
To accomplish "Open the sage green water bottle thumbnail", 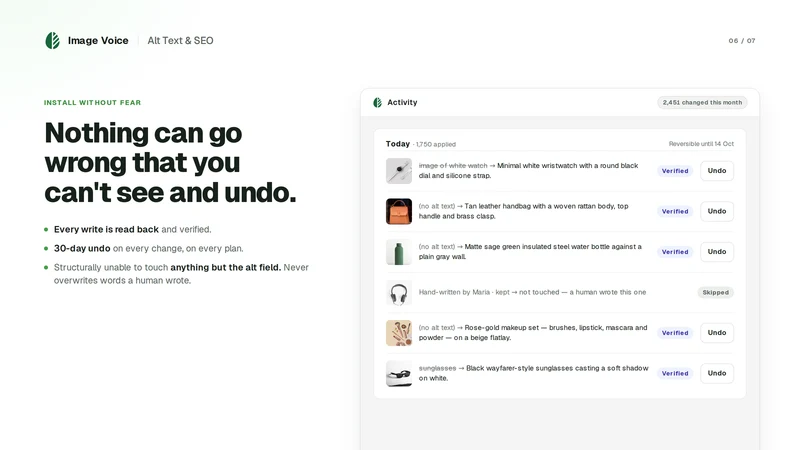I will pos(399,252).
